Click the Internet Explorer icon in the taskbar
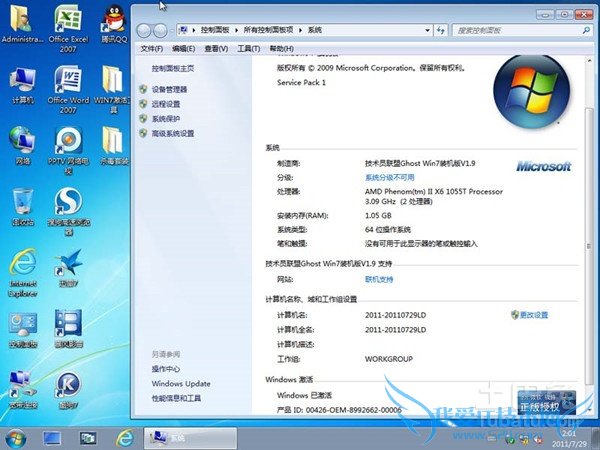This screenshot has width=600, height=450. 124,437
